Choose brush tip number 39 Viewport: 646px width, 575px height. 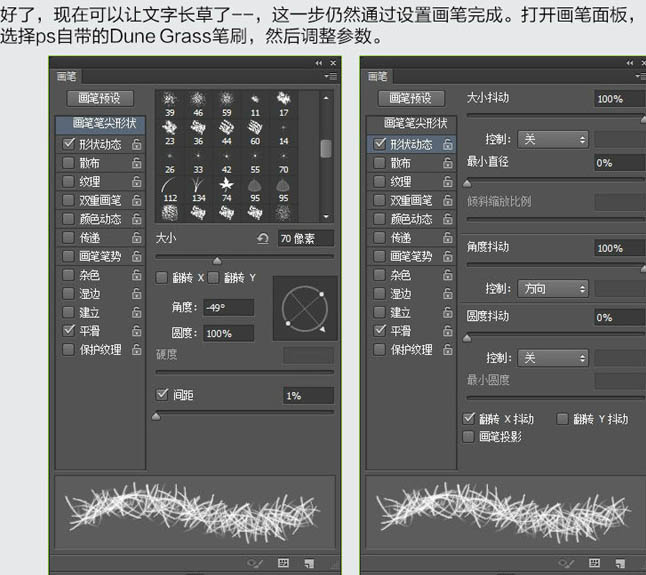pyautogui.click(x=170, y=105)
